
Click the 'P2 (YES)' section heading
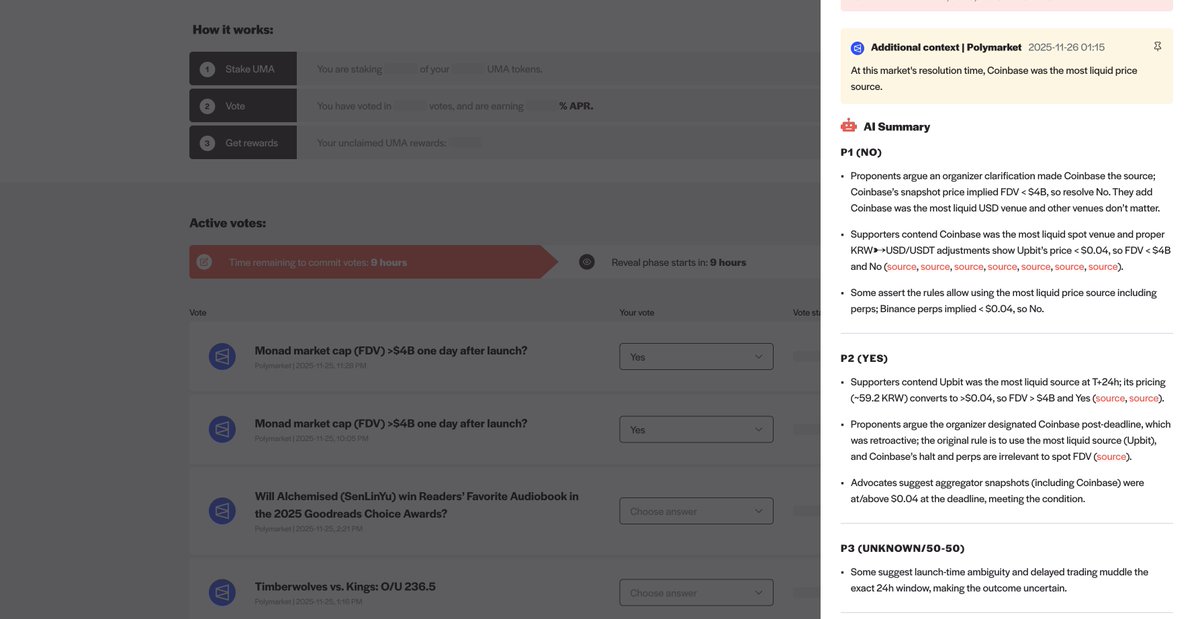point(865,358)
